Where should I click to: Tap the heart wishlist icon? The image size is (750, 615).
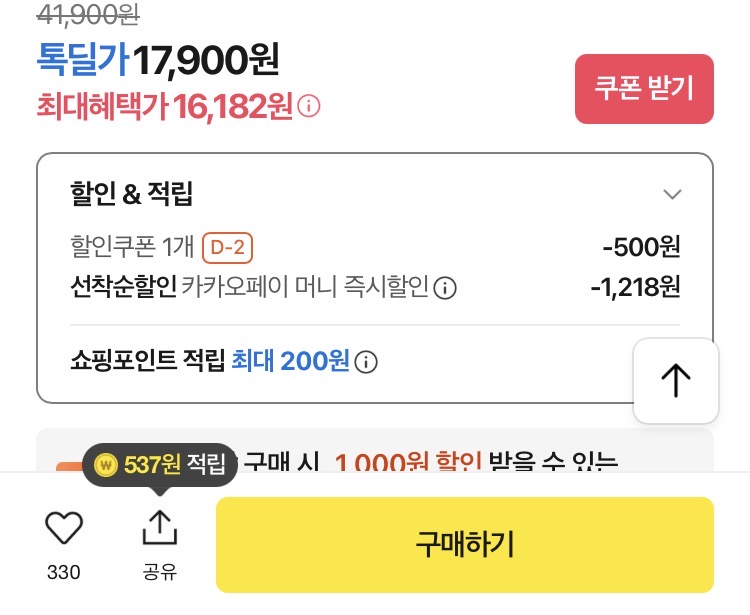64,527
